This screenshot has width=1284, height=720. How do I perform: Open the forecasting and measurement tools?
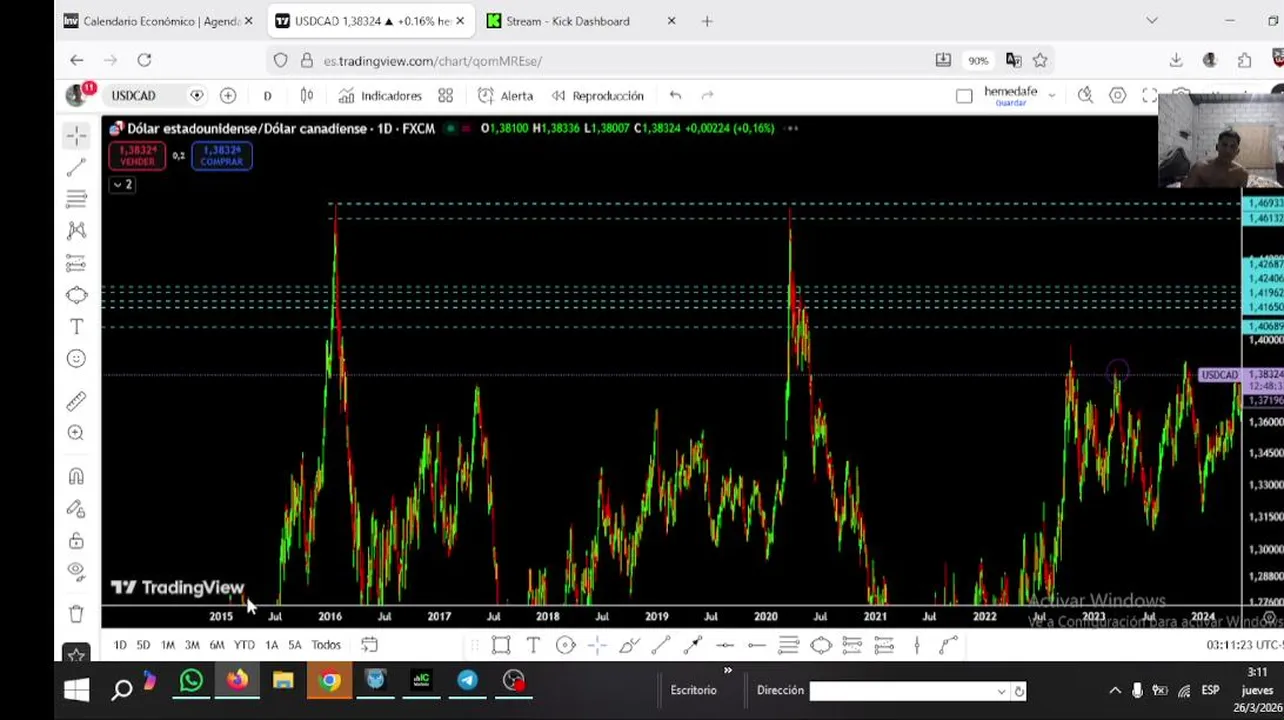tap(76, 263)
